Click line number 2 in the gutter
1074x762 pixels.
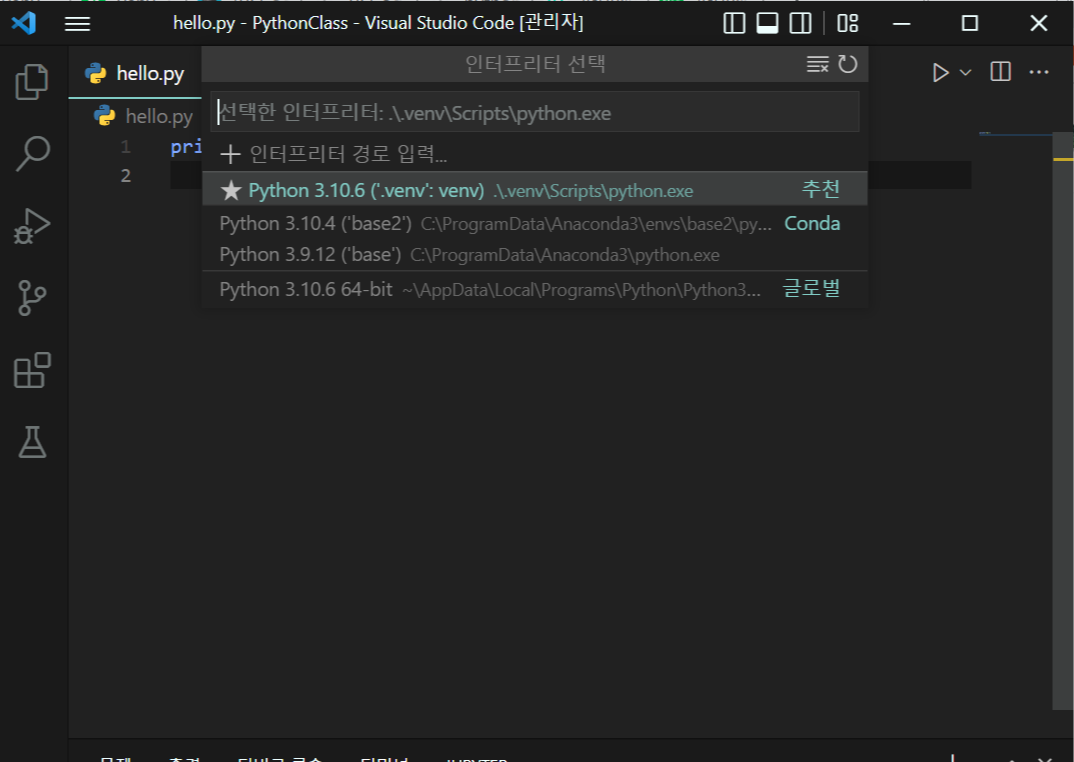click(x=125, y=175)
